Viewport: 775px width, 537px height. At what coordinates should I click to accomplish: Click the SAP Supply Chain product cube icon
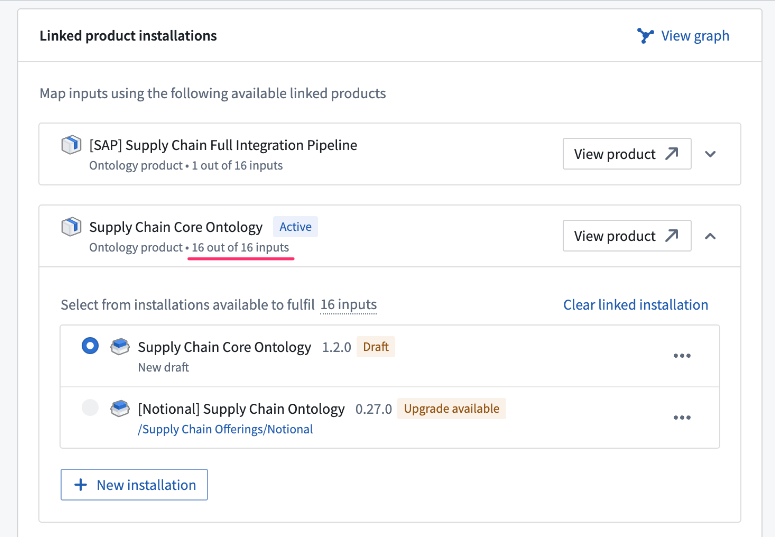tap(71, 145)
